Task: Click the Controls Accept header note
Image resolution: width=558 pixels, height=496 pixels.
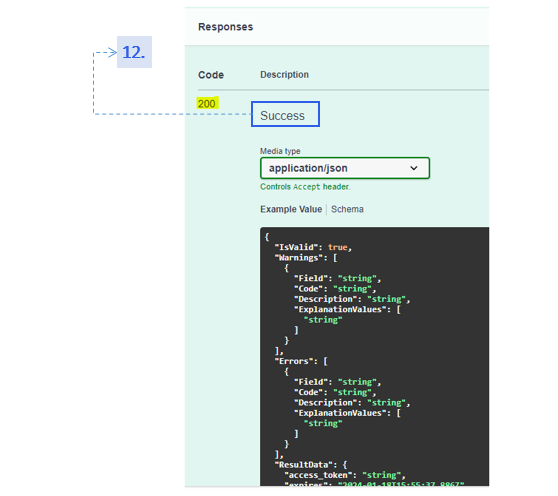Action: (x=305, y=187)
